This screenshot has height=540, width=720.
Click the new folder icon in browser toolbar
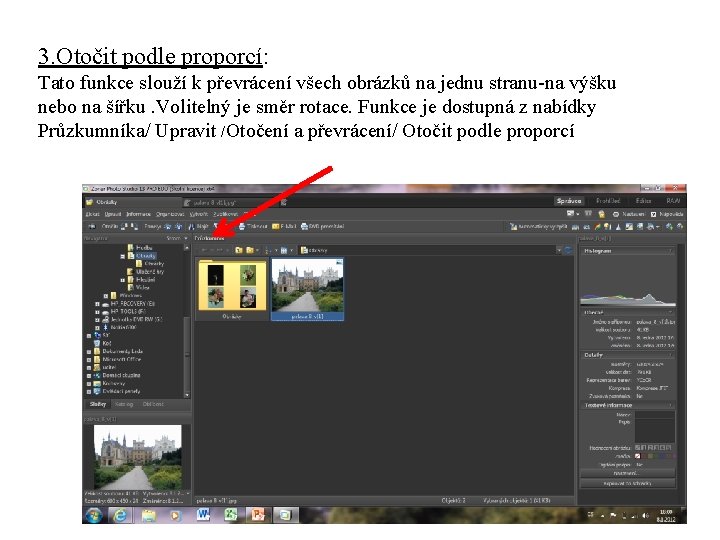click(x=250, y=250)
